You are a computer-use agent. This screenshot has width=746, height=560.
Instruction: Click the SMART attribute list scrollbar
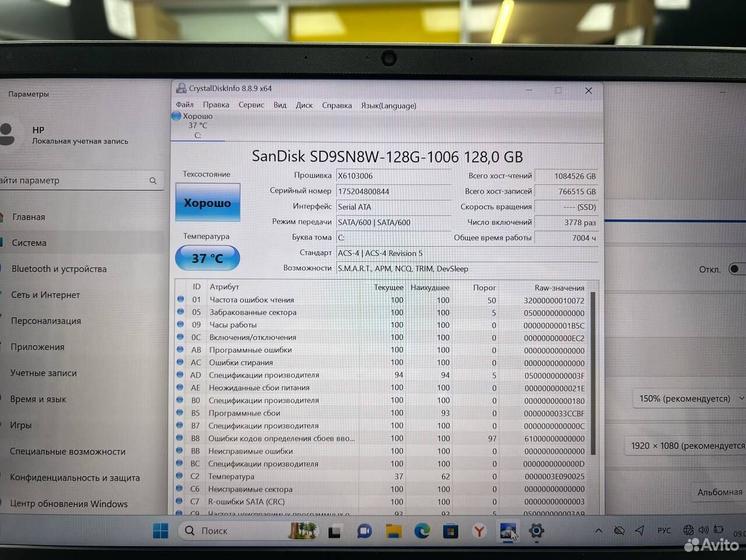tap(595, 400)
